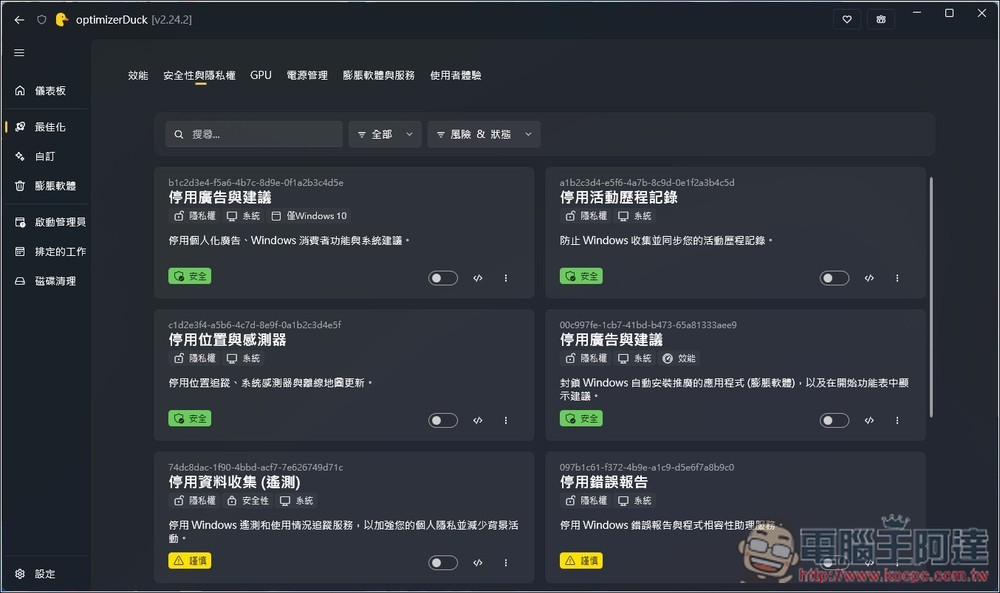
Task: Click the 停用位置與感測器 title text
Action: pyautogui.click(x=227, y=340)
